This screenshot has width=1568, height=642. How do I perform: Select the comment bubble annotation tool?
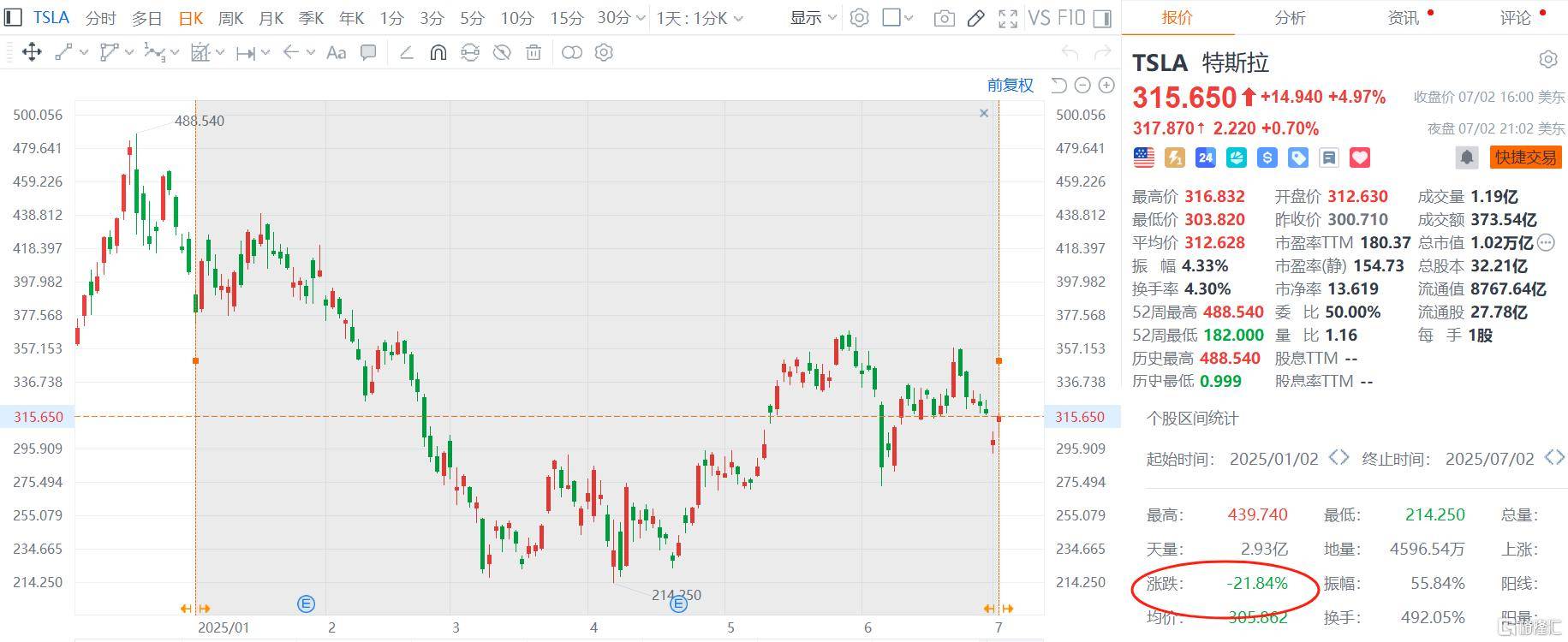[368, 53]
